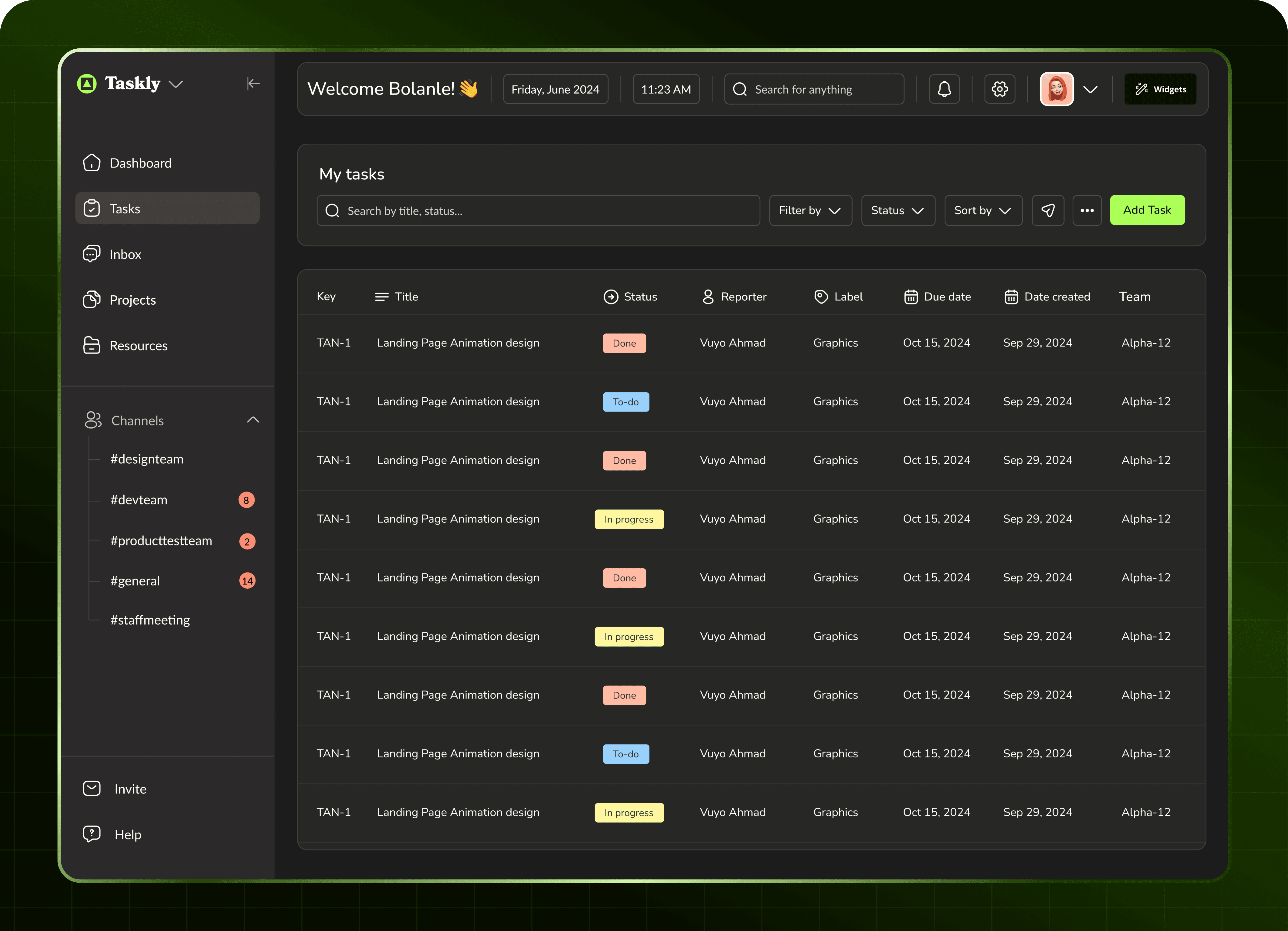Click the Invite envelope icon
Image resolution: width=1288 pixels, height=931 pixels.
[92, 789]
